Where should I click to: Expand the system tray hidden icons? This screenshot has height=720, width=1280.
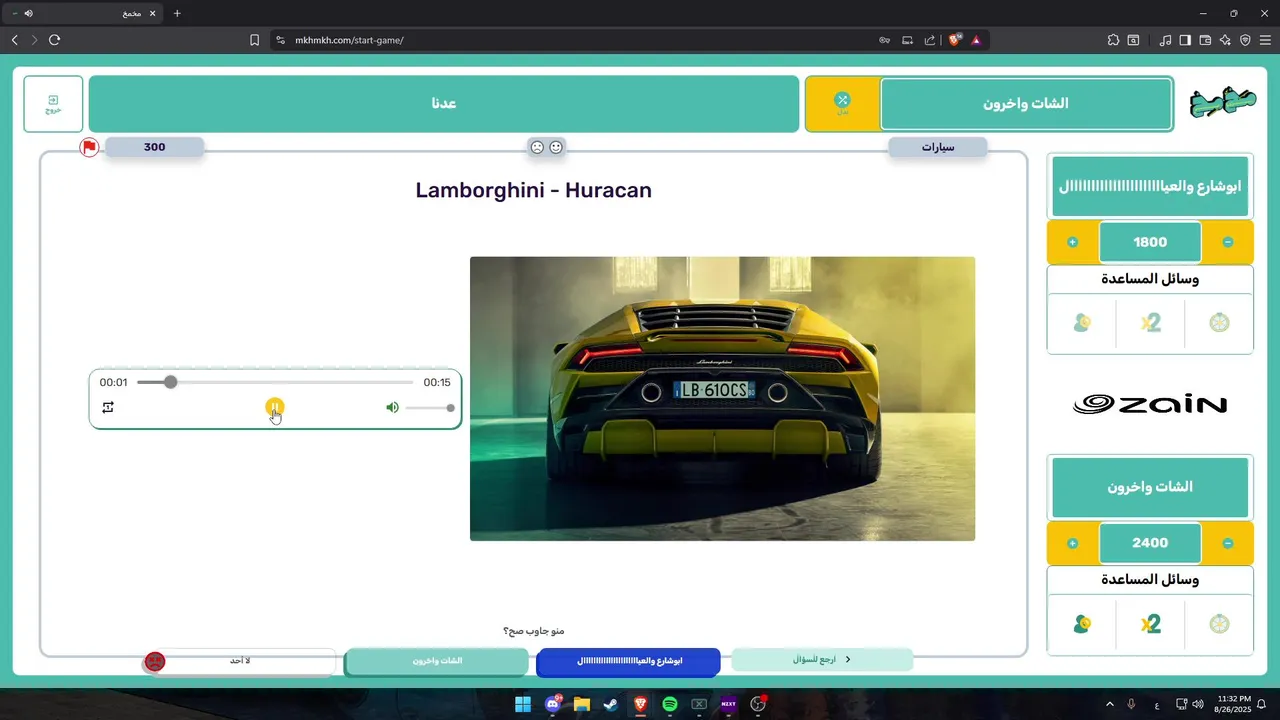pos(1109,704)
